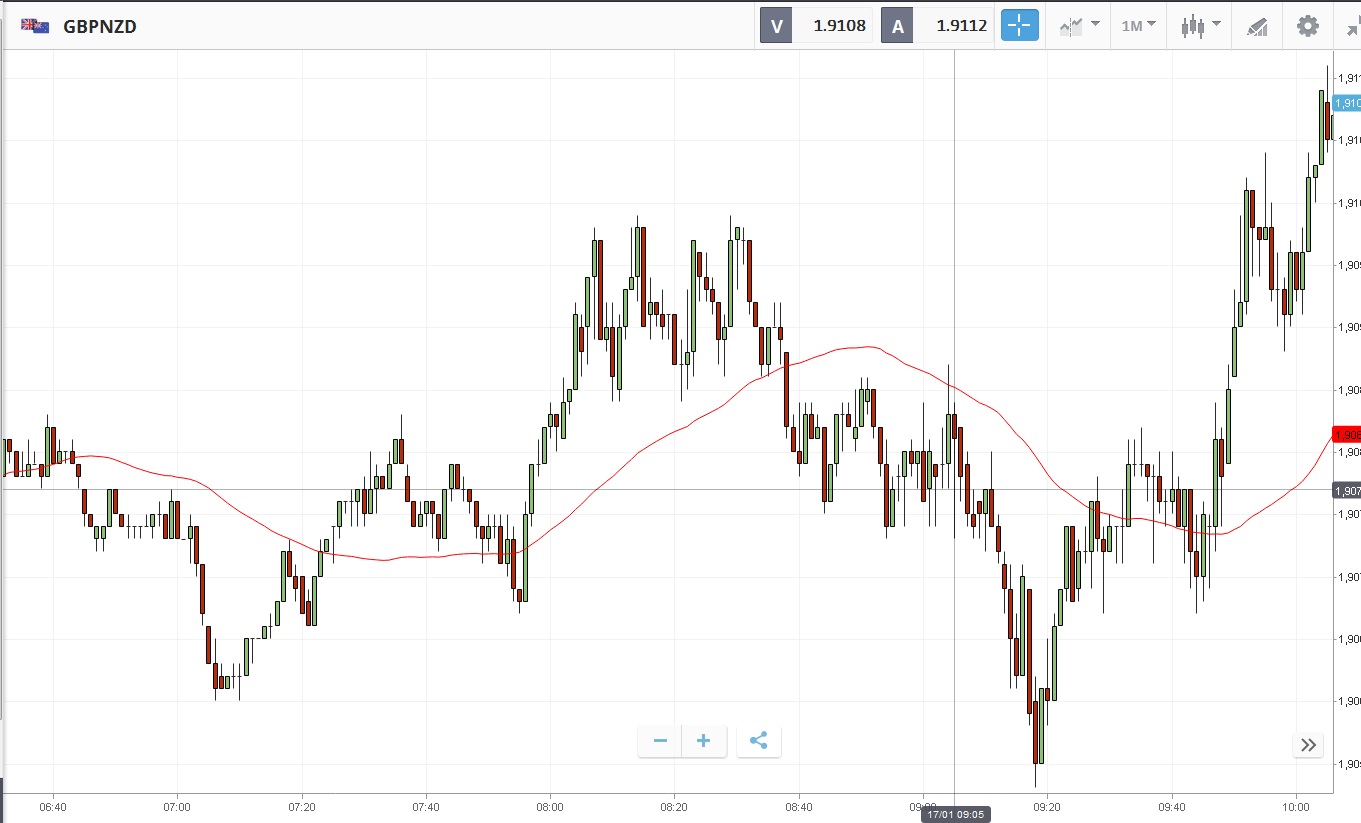Jump to latest candles with double-arrow
Image resolution: width=1361 pixels, height=823 pixels.
click(x=1307, y=744)
